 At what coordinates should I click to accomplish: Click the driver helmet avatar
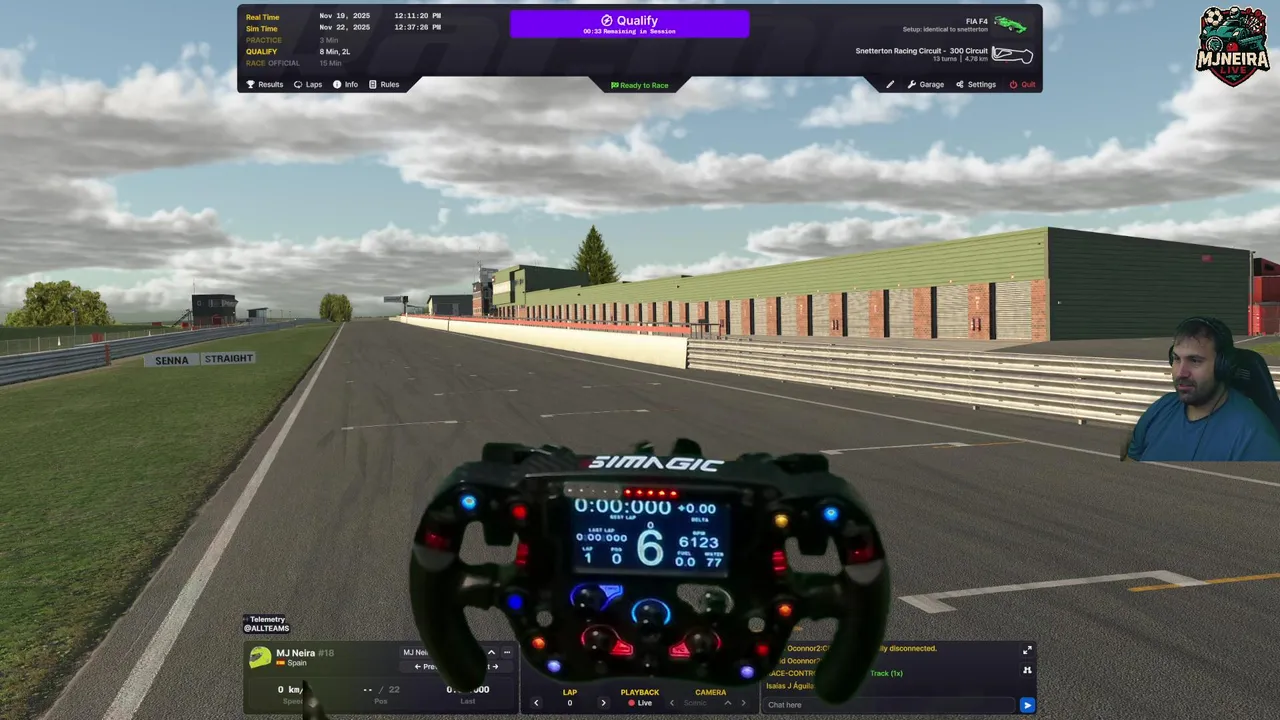[x=260, y=657]
